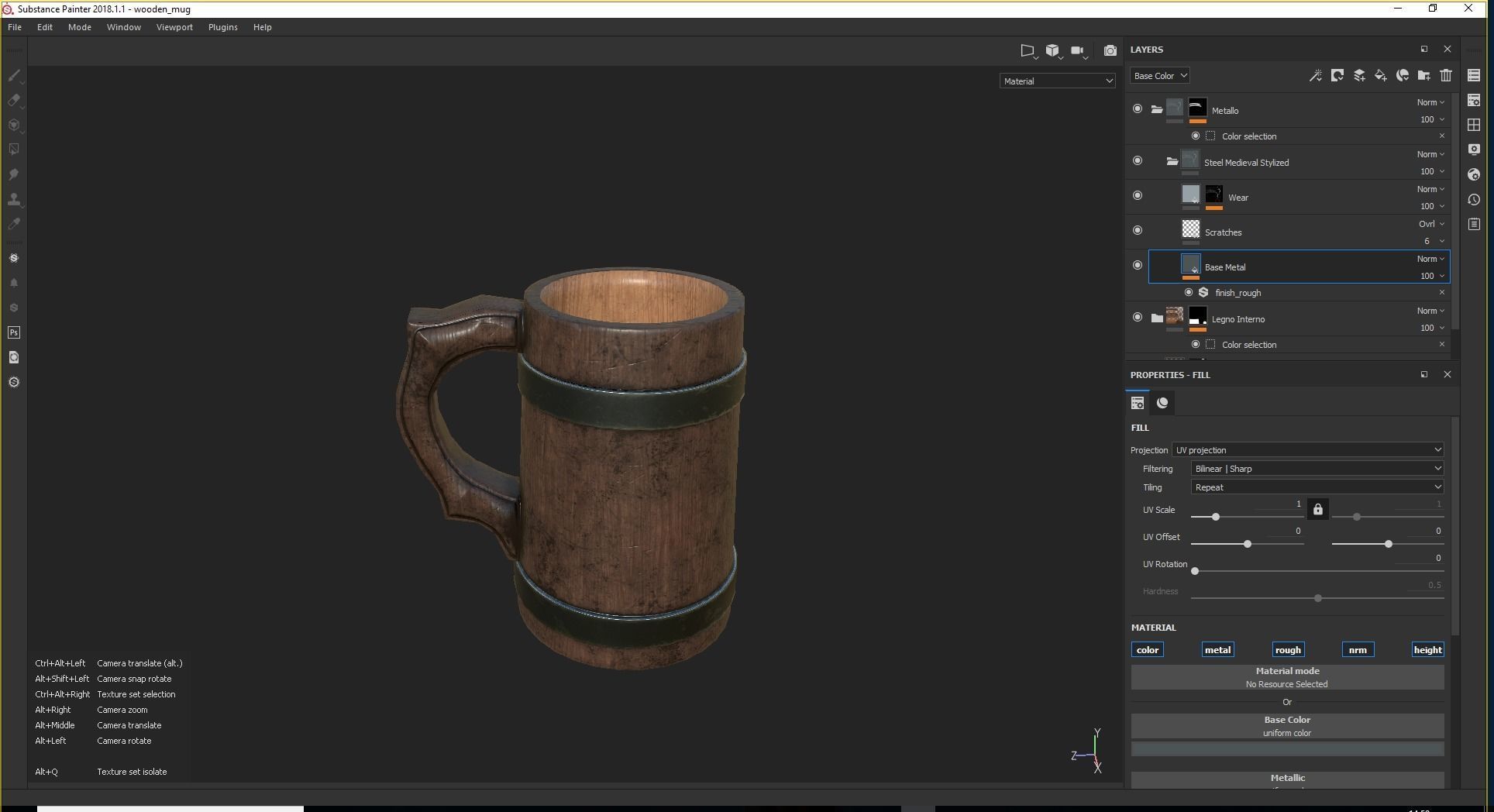
Task: Open the Projection dropdown
Action: 1308,449
